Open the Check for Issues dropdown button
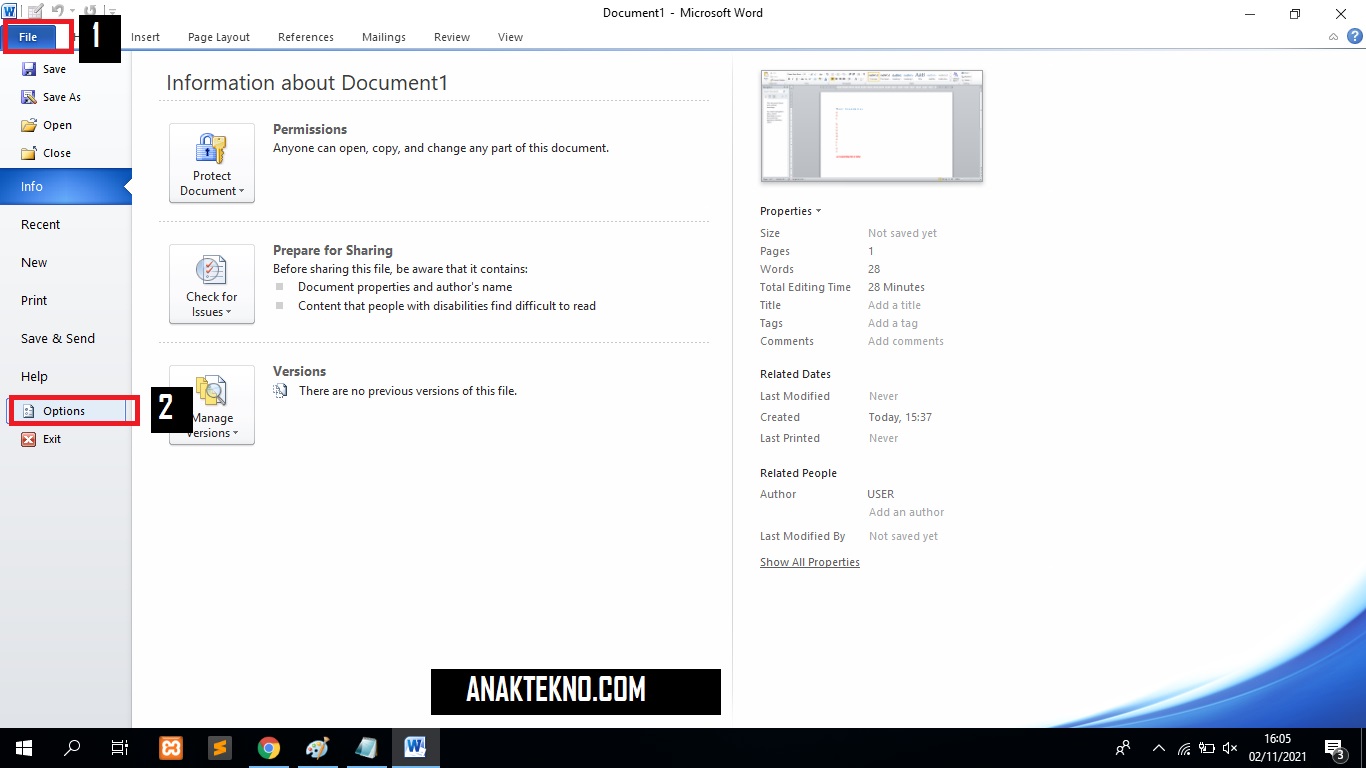 212,284
